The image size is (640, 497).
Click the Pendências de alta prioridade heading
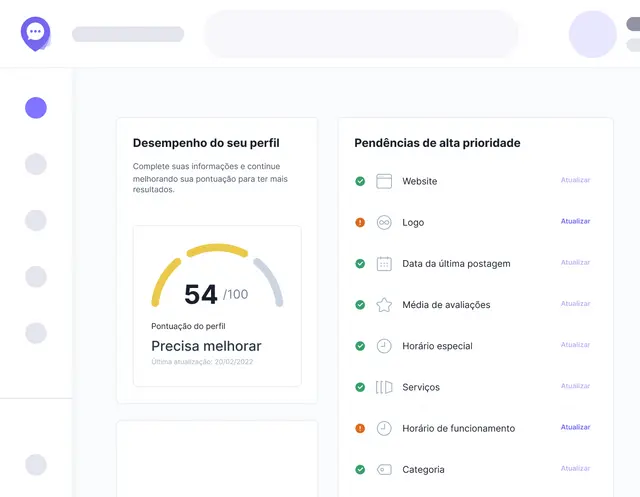coord(437,143)
